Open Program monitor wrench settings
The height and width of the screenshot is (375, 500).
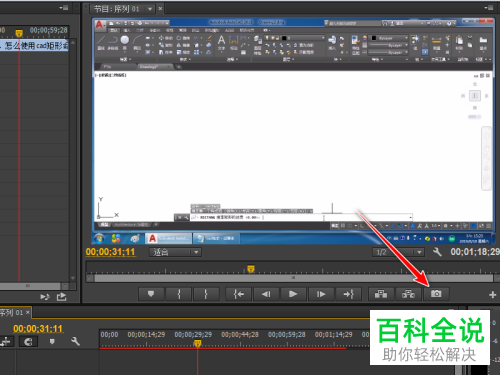[x=437, y=252]
